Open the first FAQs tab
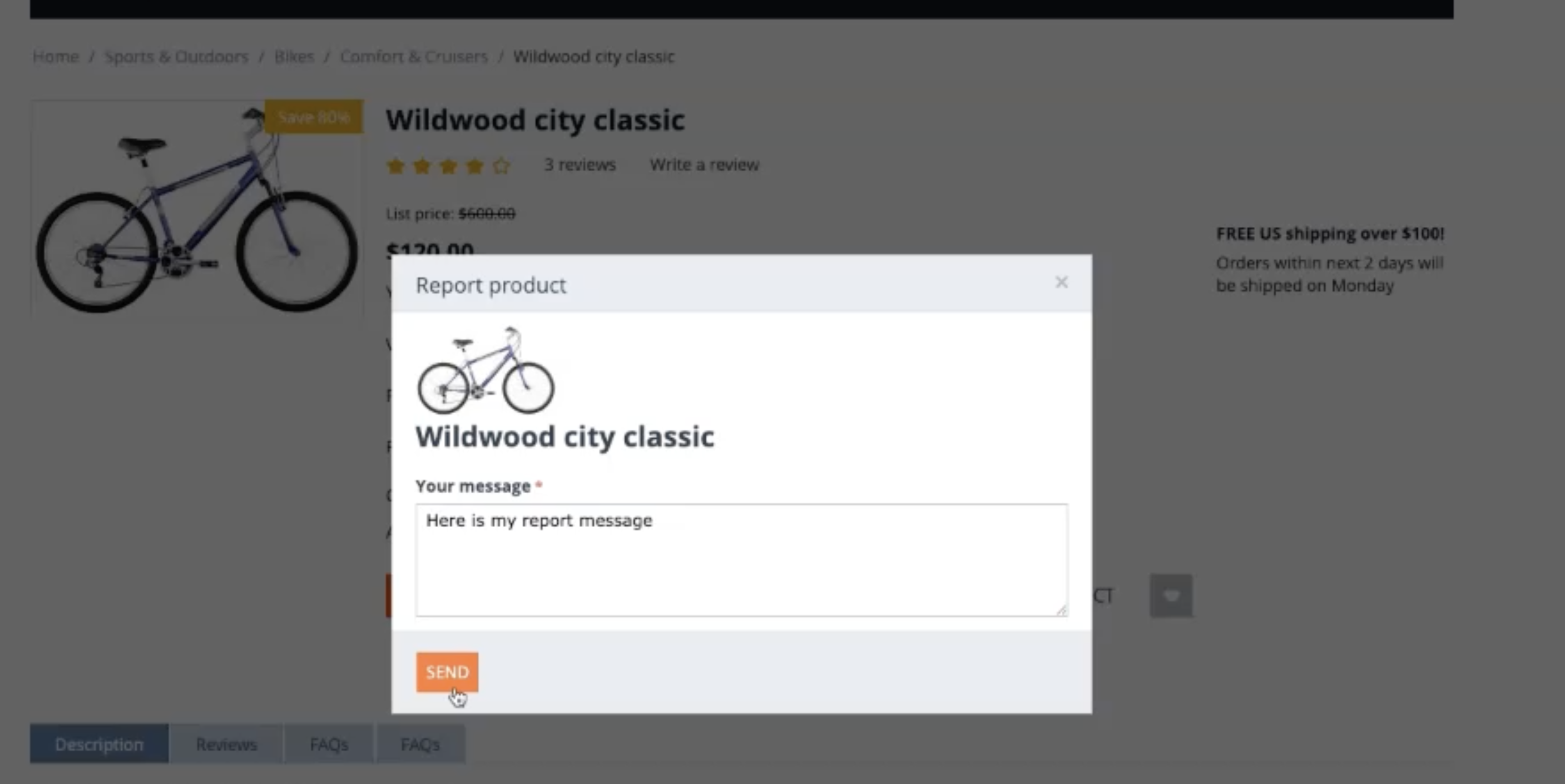This screenshot has height=784, width=1565. (329, 744)
